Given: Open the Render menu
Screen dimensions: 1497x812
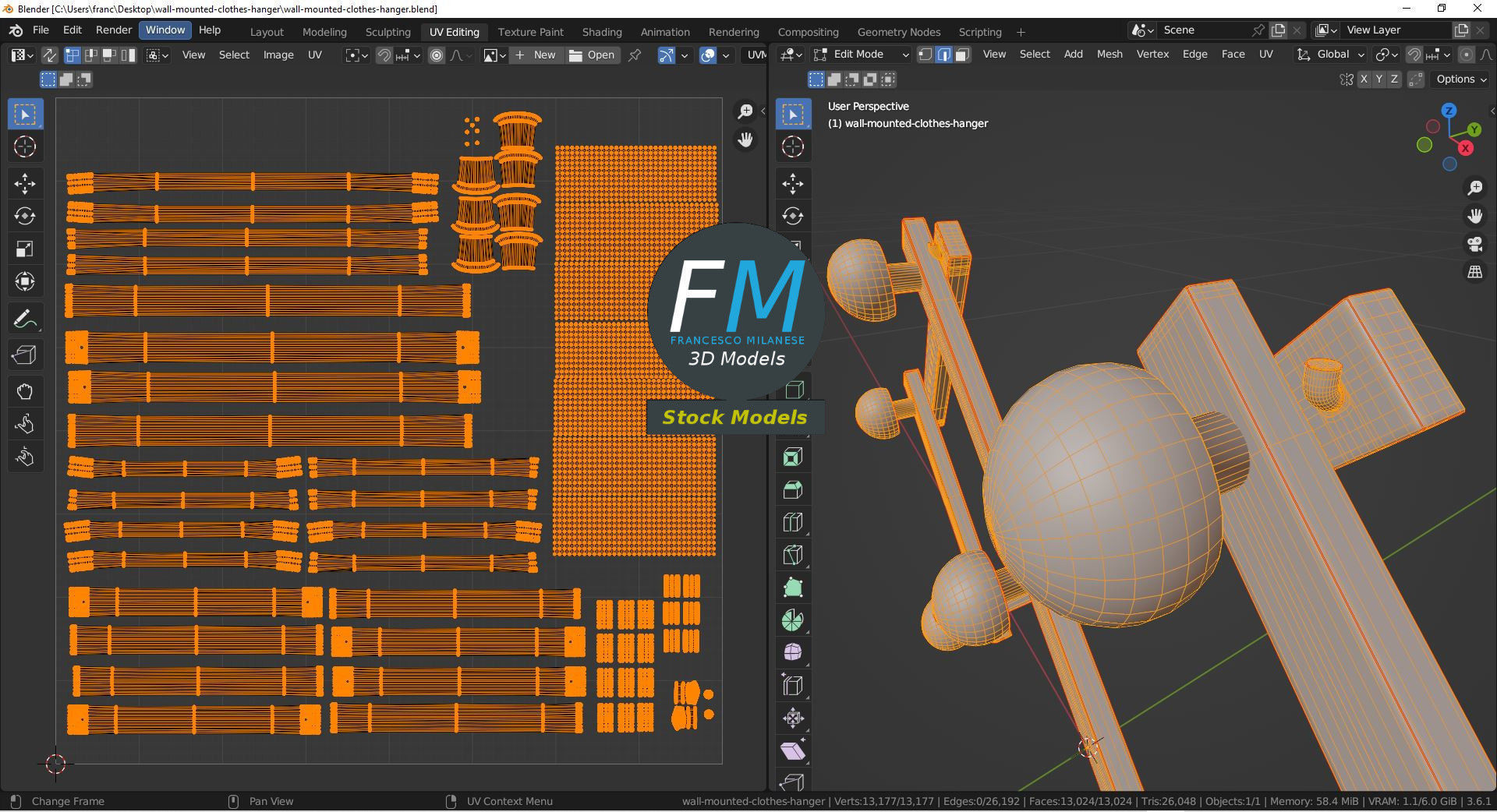Looking at the screenshot, I should 114,30.
